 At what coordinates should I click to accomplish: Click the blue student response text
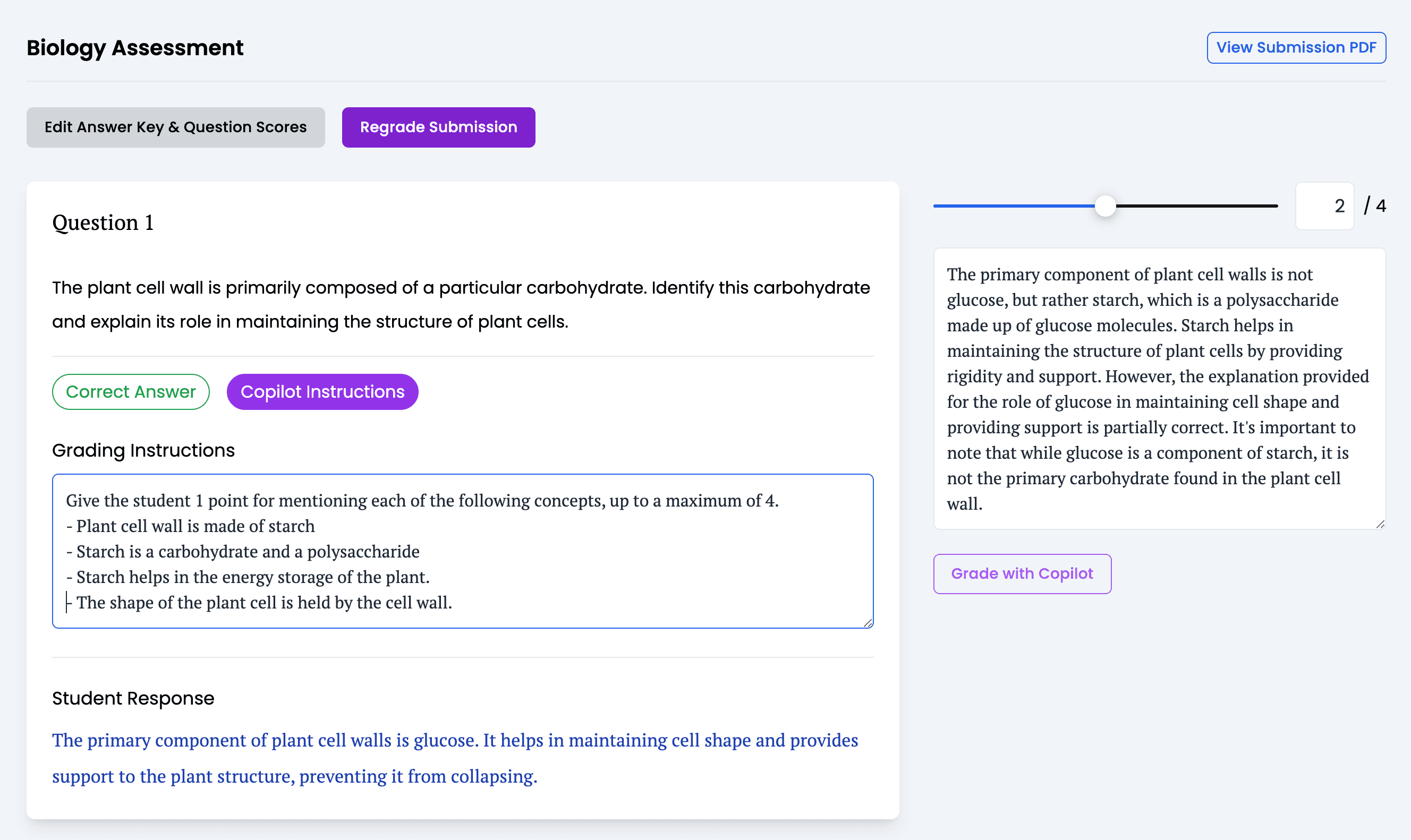point(455,758)
